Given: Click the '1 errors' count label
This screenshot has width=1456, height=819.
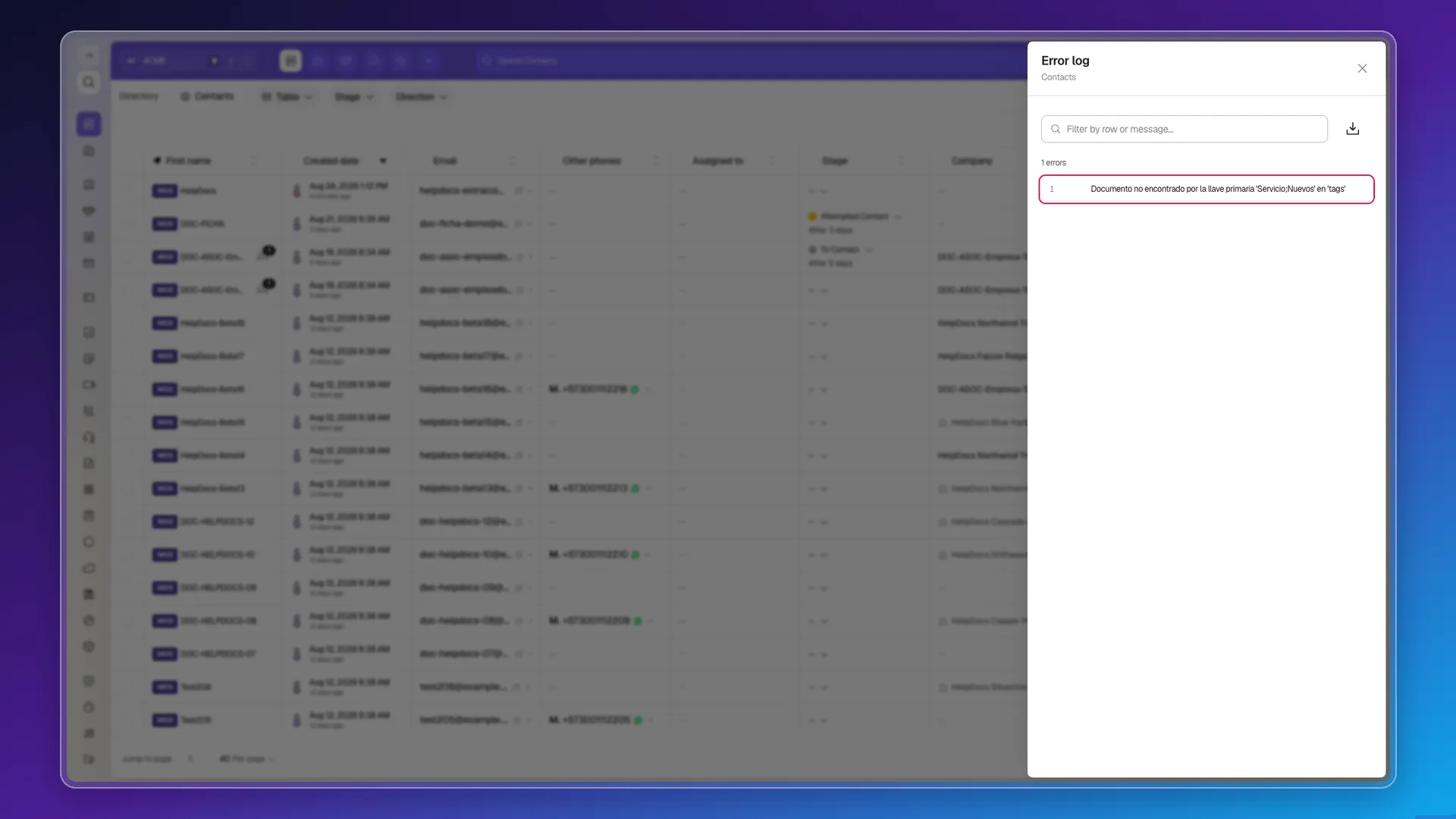Looking at the screenshot, I should pos(1053,163).
